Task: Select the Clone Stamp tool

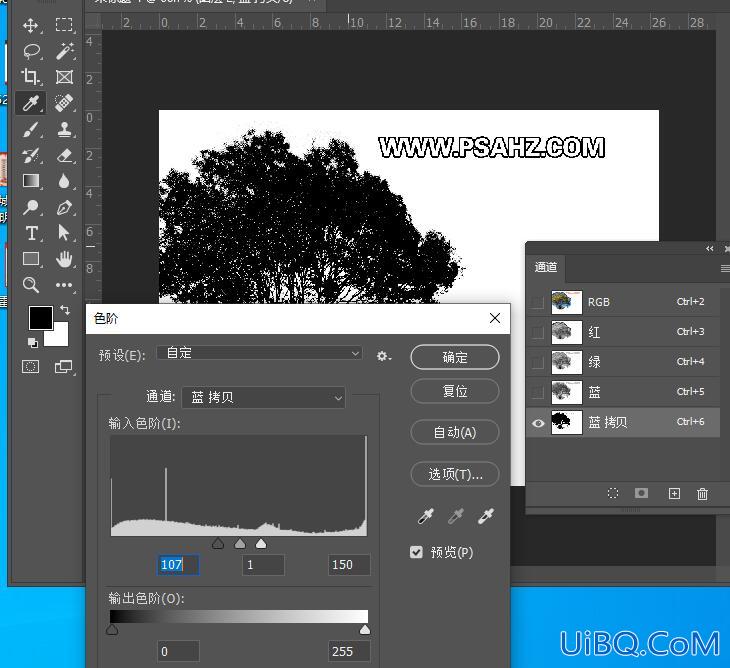Action: point(64,129)
